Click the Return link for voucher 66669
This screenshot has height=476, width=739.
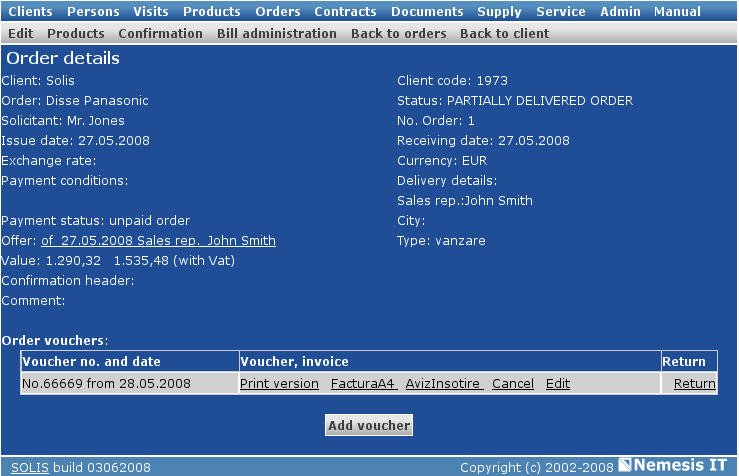click(694, 384)
